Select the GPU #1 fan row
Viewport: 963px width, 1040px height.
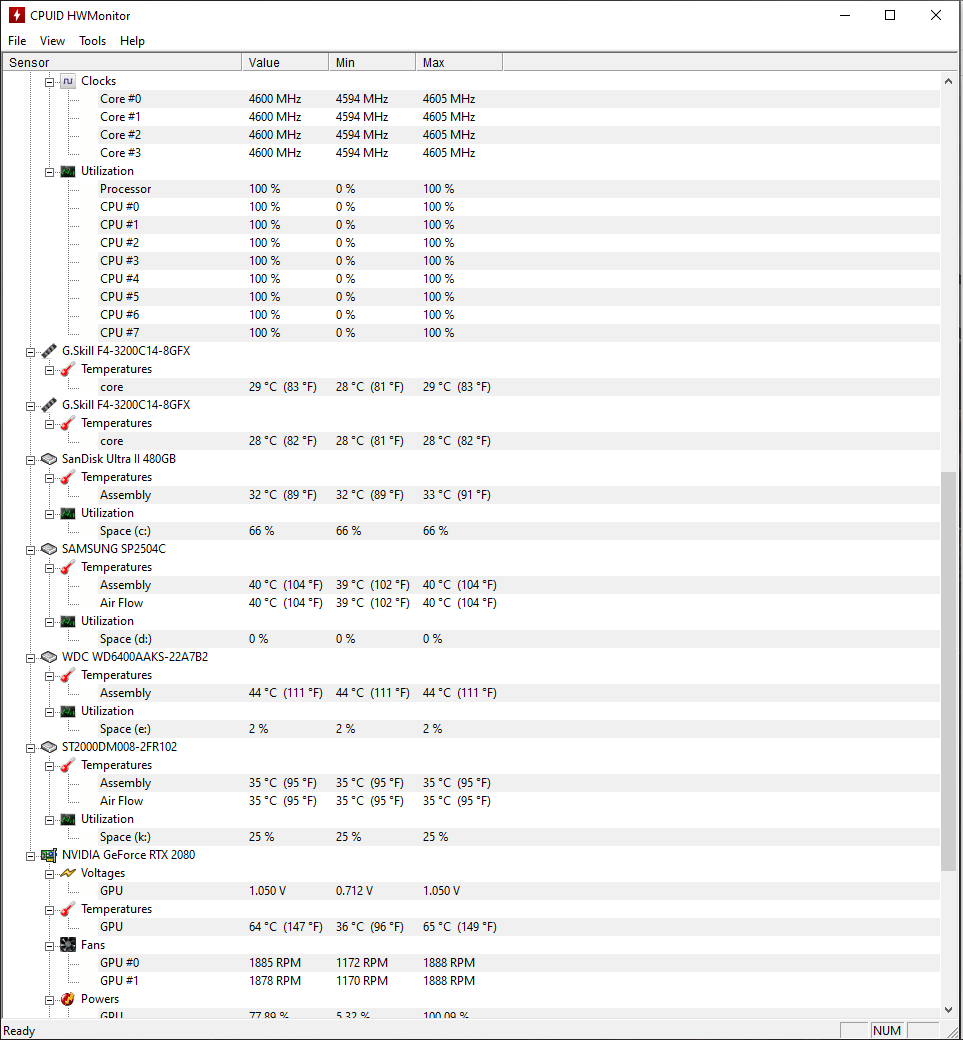tap(519, 980)
